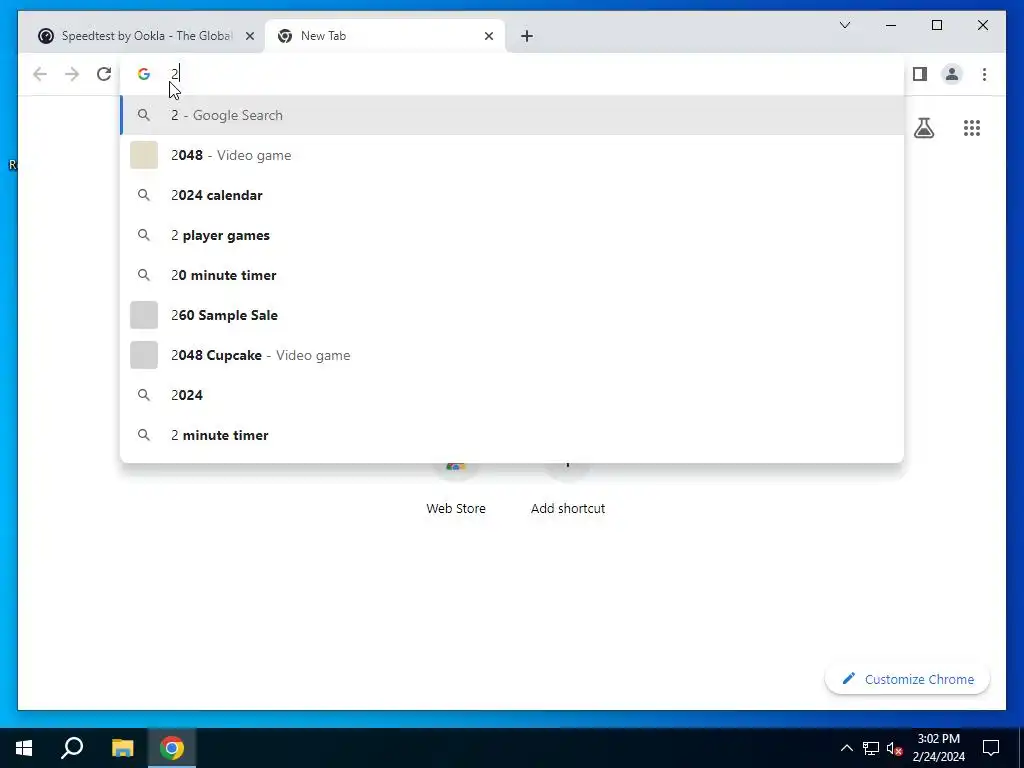This screenshot has height=768, width=1024.
Task: Reload the page with the refresh icon
Action: (104, 74)
